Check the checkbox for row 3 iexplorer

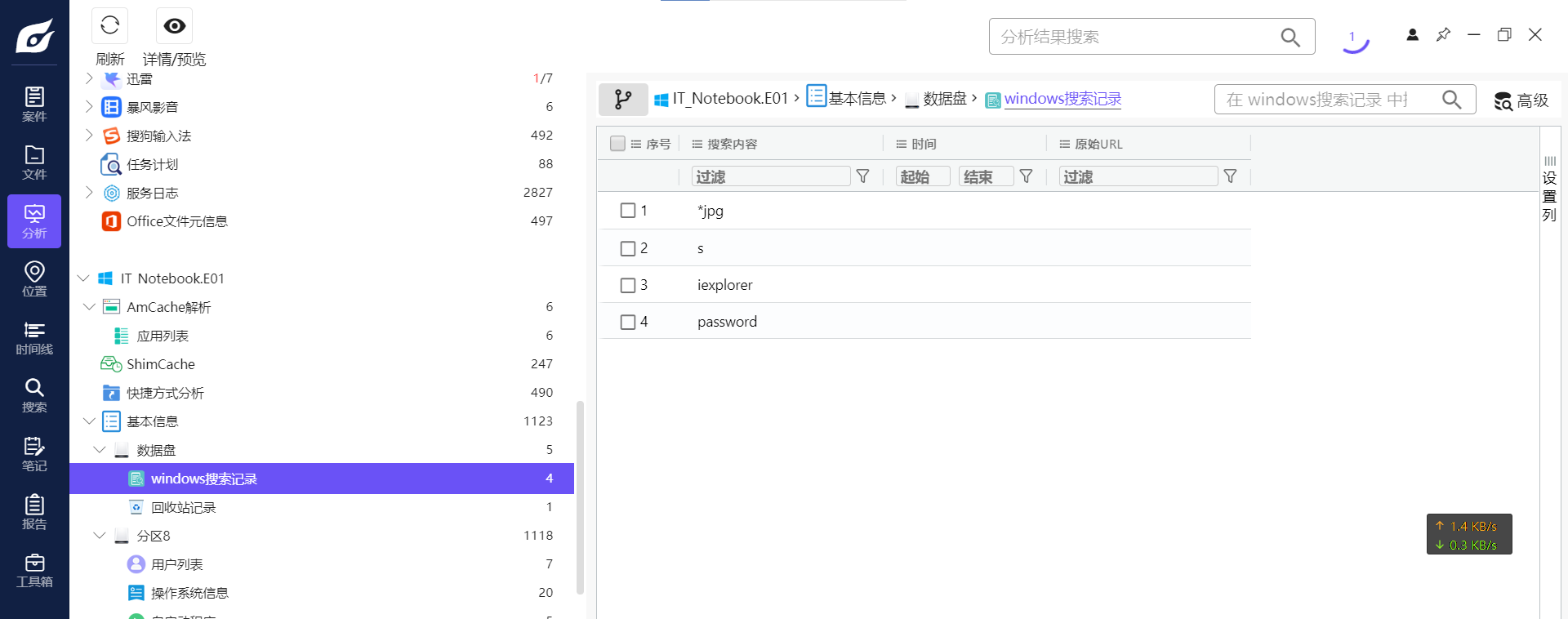(628, 285)
